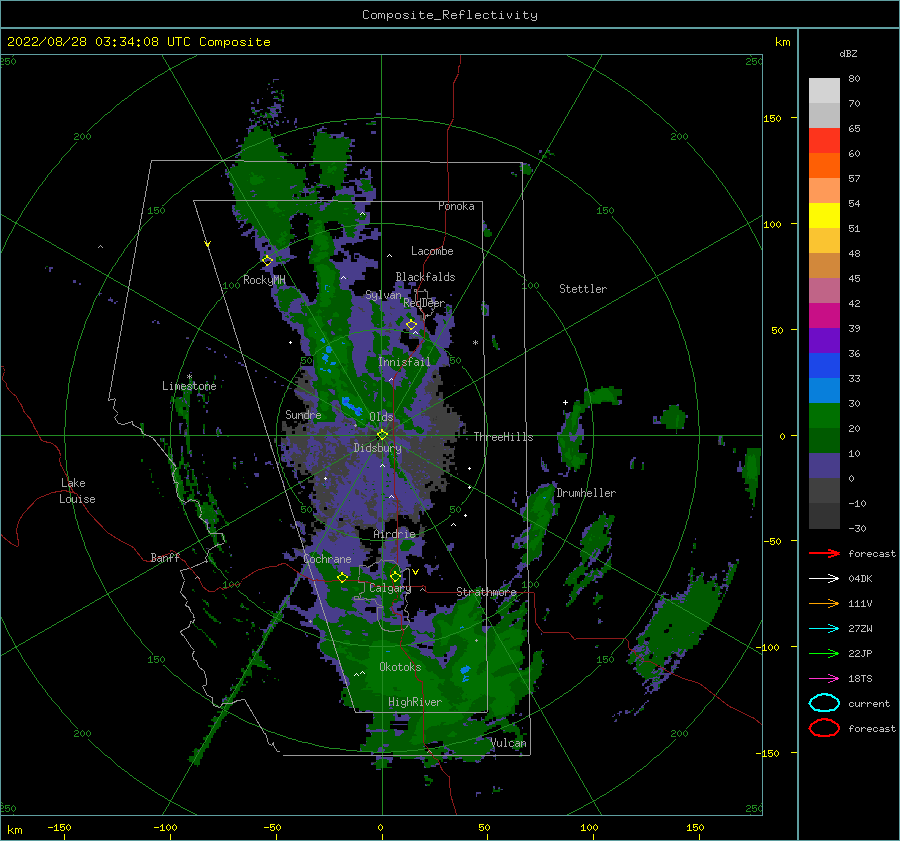Click the 2022/08/28 03:34:08 UTC timestamp
Viewport: 900px width, 841px height.
click(x=99, y=42)
